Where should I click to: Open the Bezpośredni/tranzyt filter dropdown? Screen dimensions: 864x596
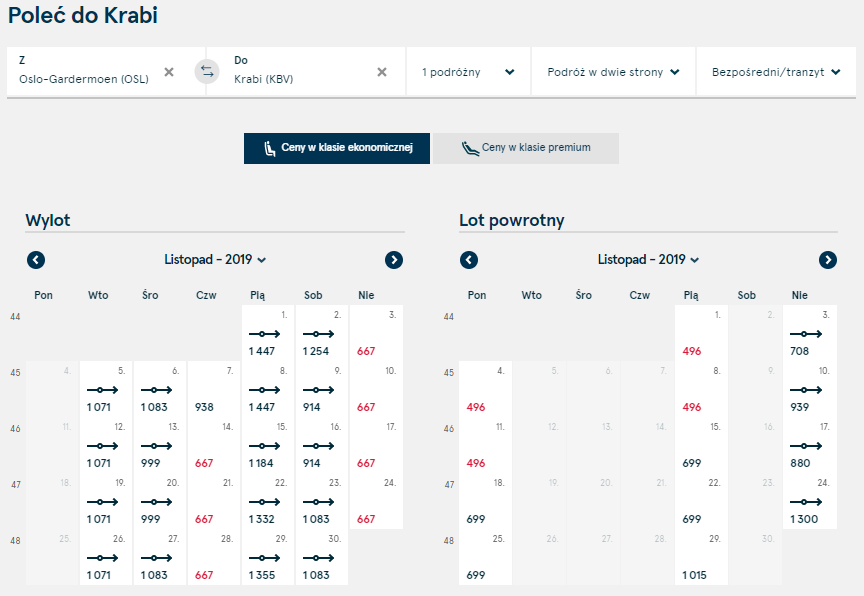click(x=776, y=72)
